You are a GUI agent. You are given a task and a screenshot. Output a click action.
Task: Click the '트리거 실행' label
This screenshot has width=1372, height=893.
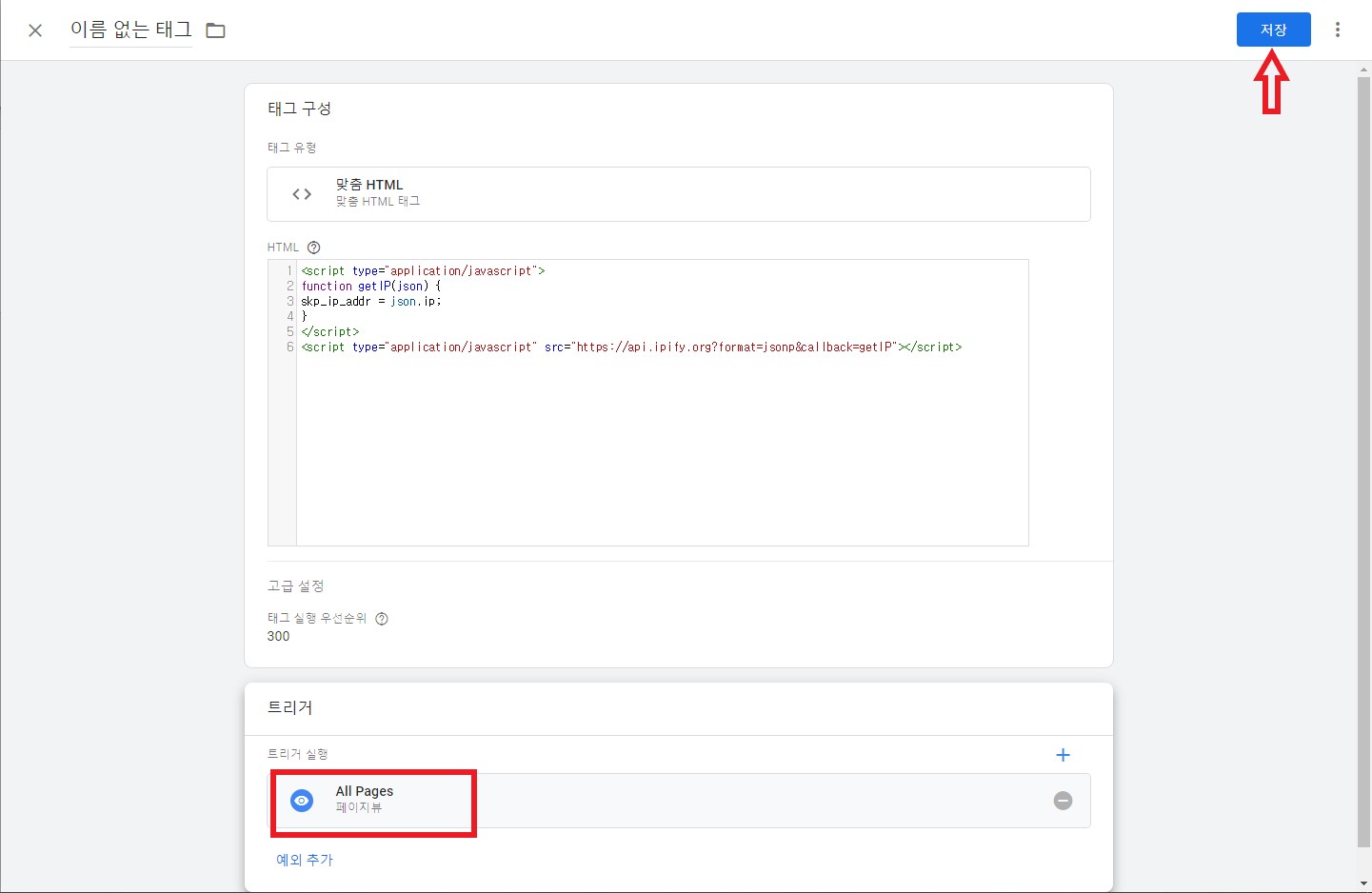point(298,754)
